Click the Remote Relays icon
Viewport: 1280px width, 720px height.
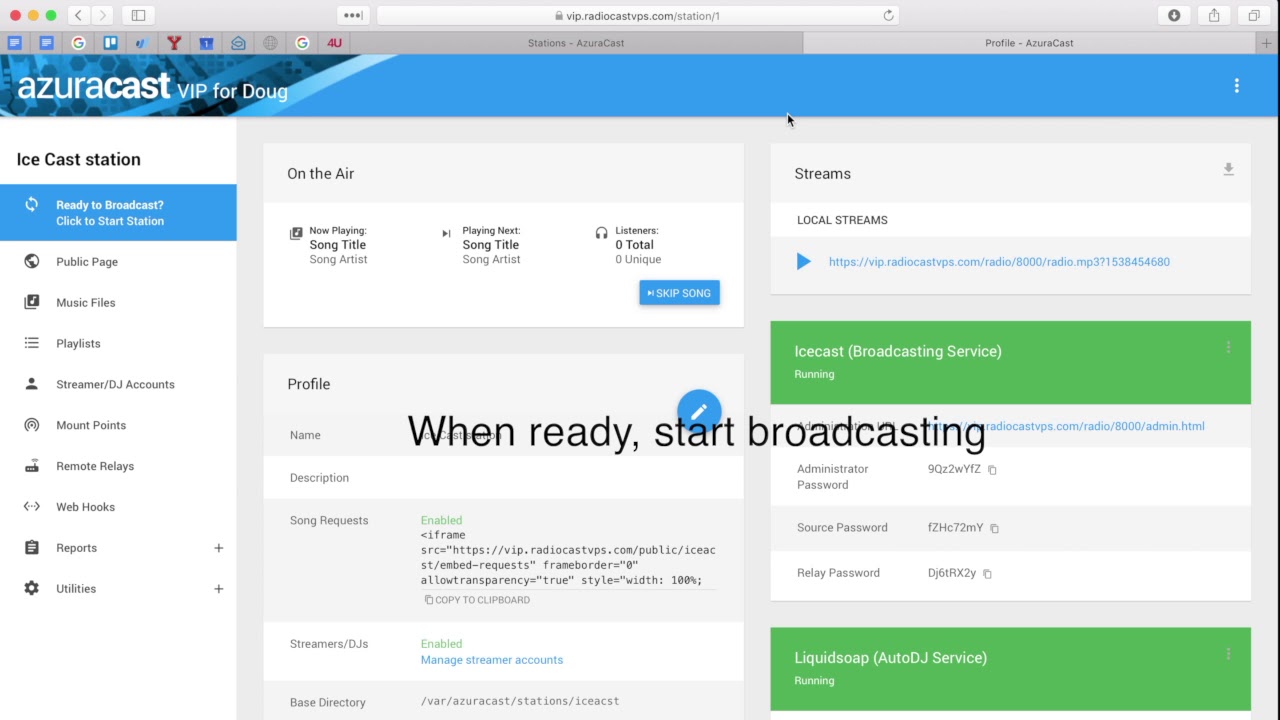pyautogui.click(x=32, y=466)
